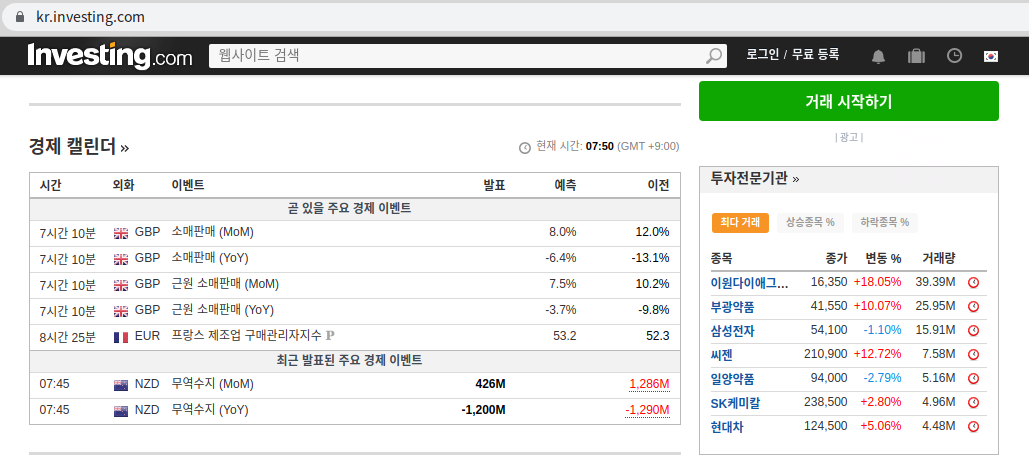Click the 무료 등록 link

815,54
